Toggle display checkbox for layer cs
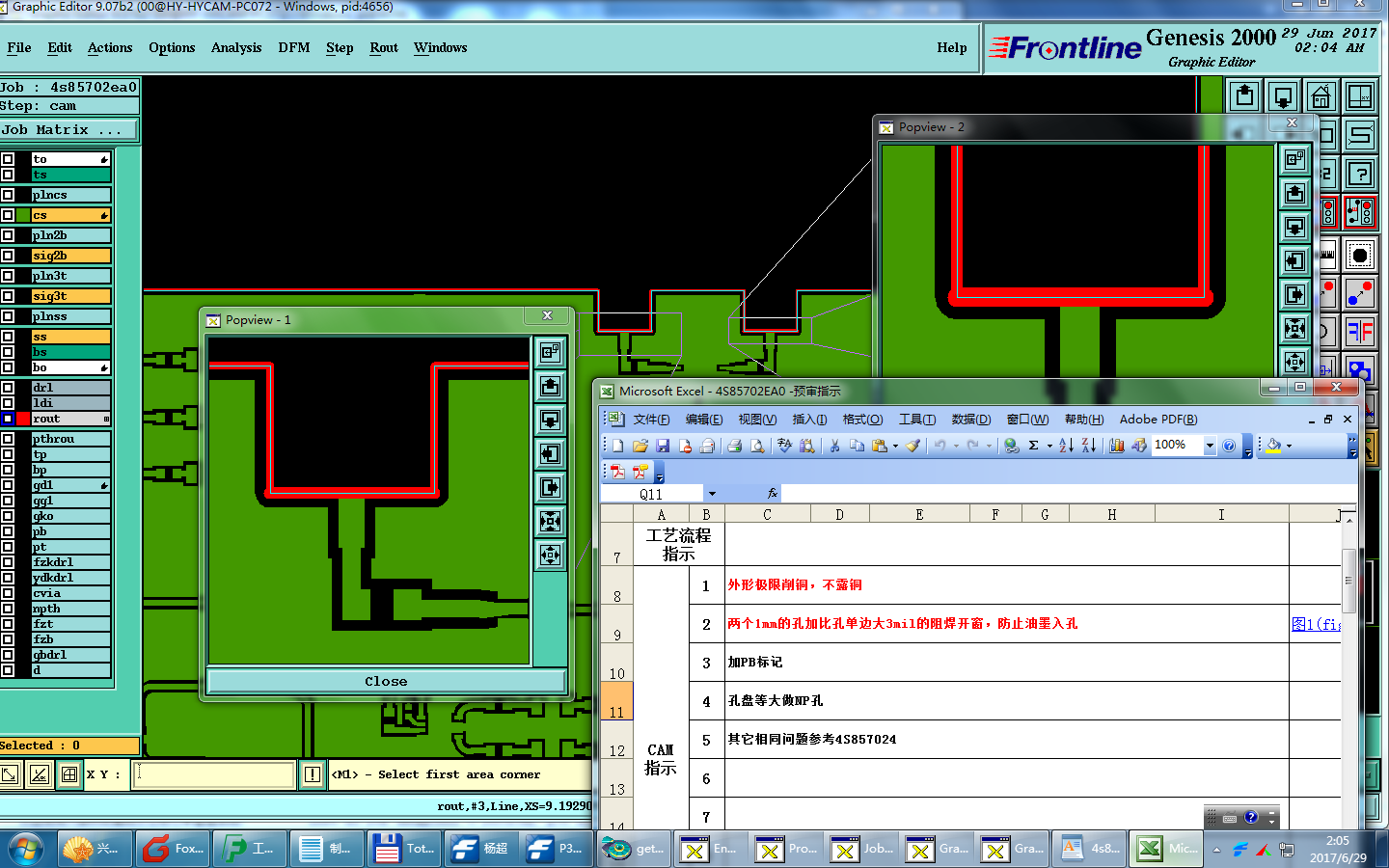1389x868 pixels. click(8, 215)
